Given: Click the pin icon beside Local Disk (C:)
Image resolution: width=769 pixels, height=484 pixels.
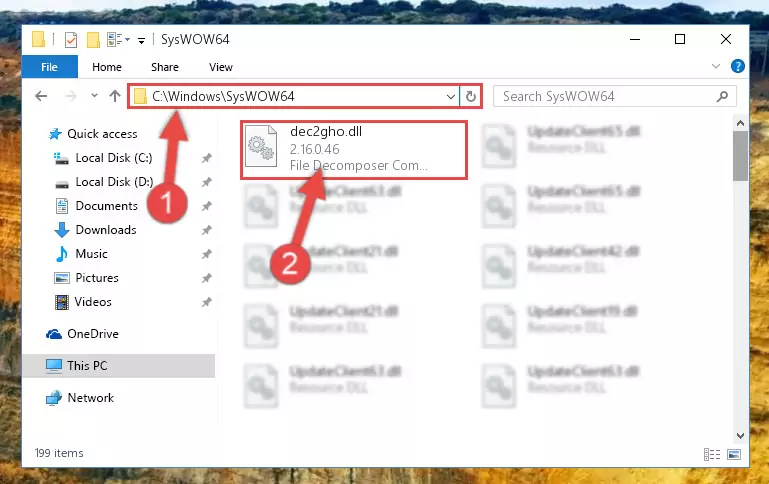Looking at the screenshot, I should click(x=206, y=158).
